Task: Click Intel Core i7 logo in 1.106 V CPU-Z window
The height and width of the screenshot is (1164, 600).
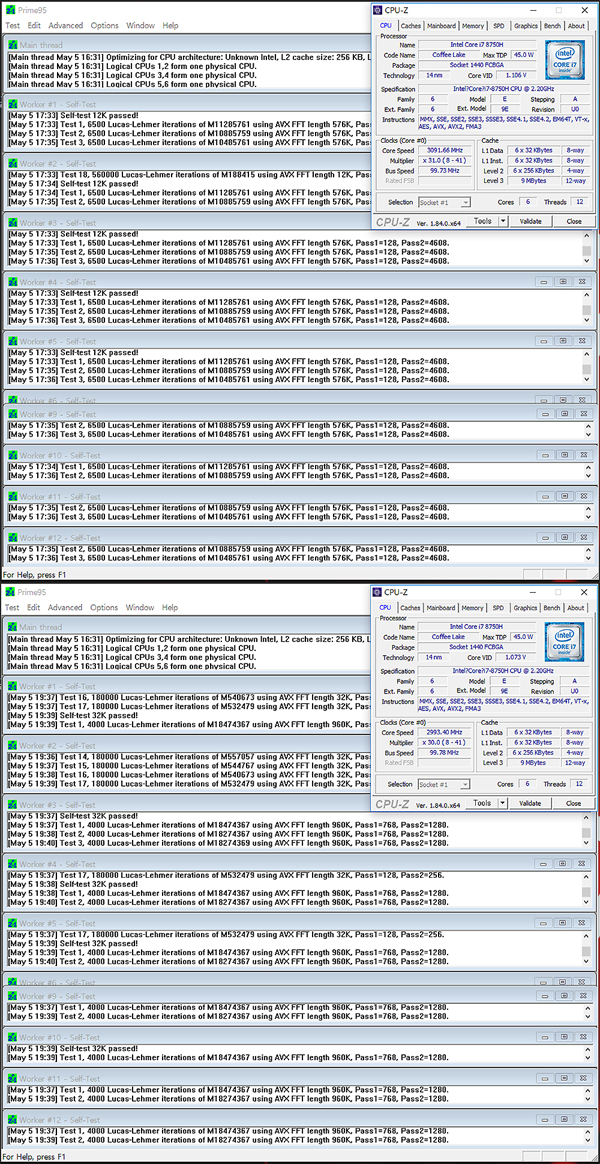Action: [565, 60]
